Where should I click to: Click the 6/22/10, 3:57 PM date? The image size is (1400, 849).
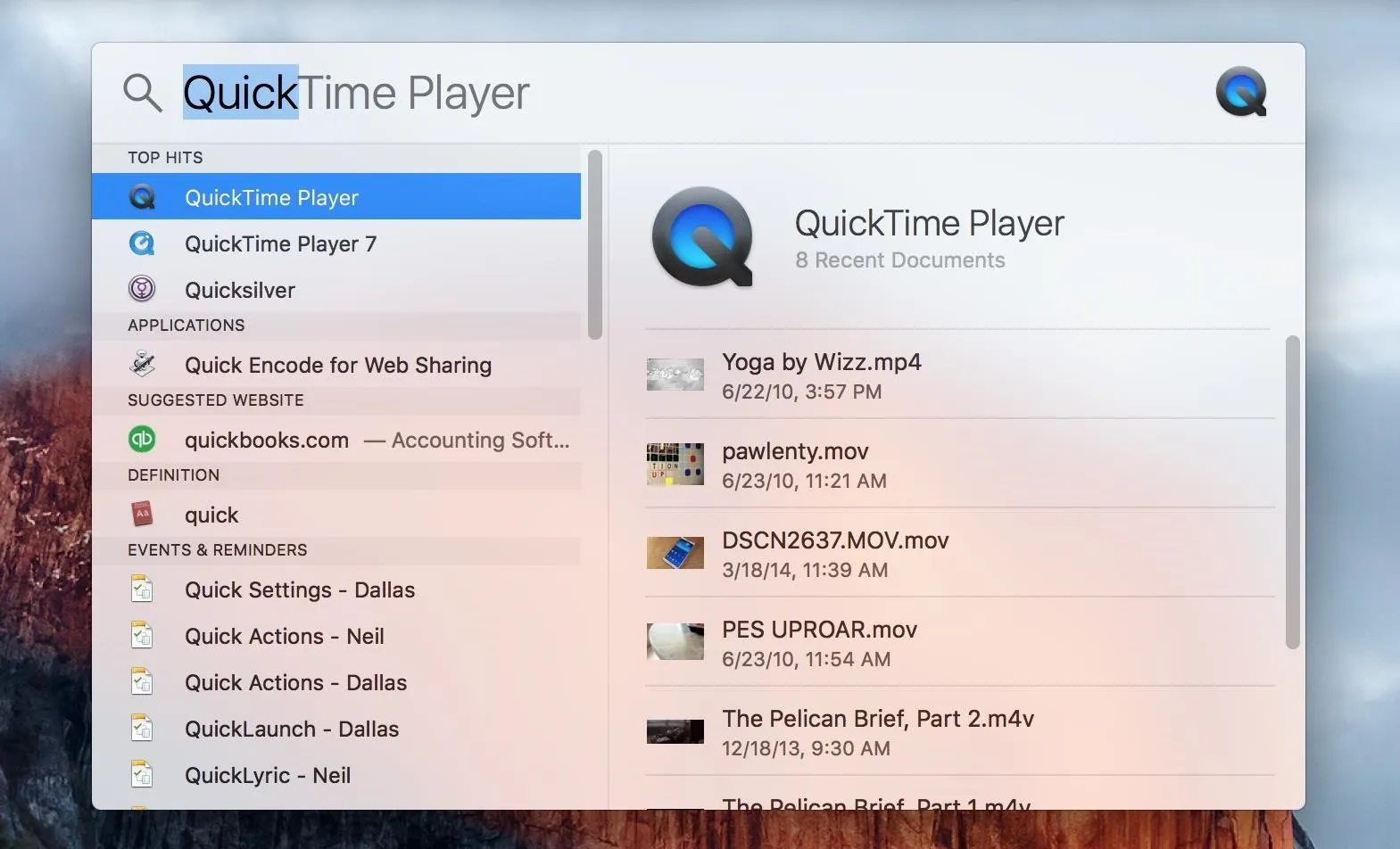coord(801,392)
